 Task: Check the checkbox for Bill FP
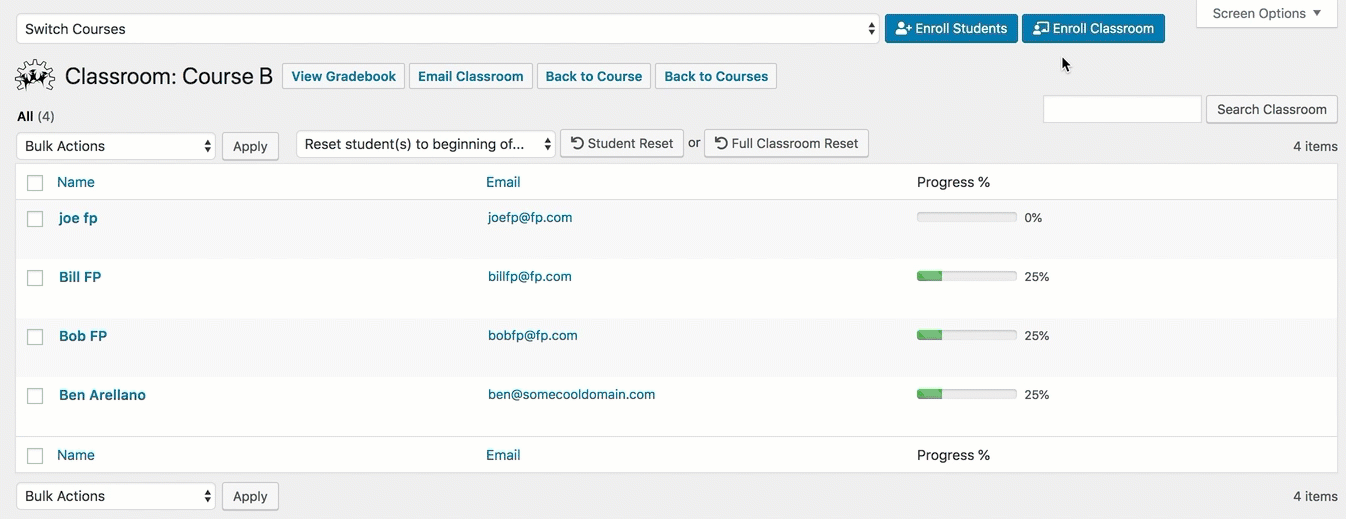pyautogui.click(x=35, y=277)
